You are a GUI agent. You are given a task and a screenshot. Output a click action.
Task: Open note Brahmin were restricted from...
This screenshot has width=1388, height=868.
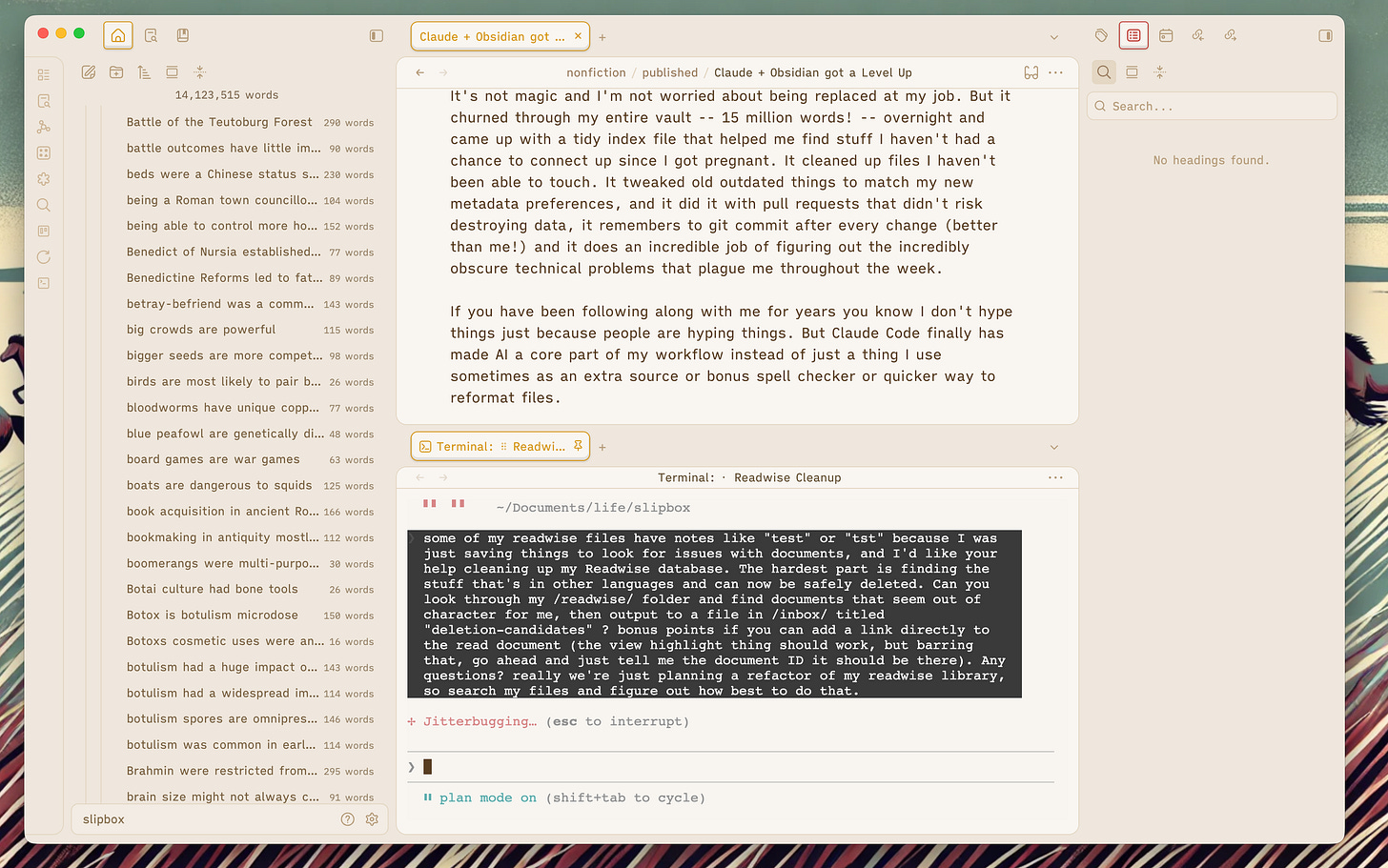coord(250,771)
